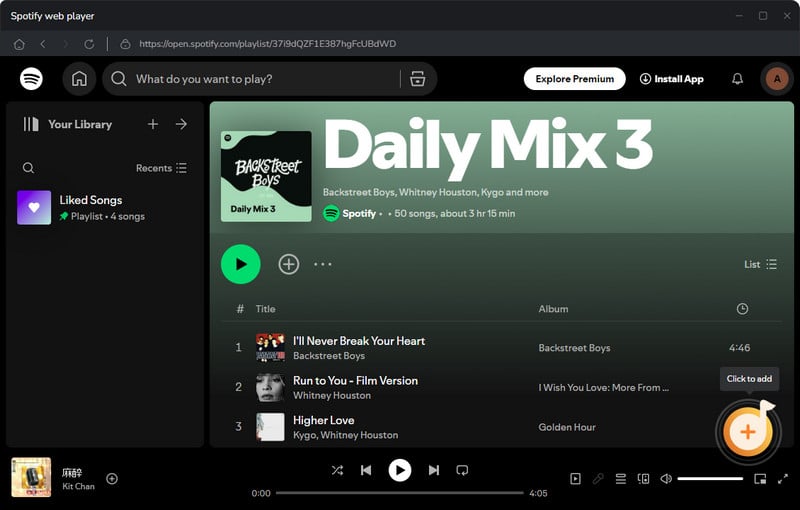Viewport: 800px width, 510px height.
Task: Click the search magnifier in top bar
Action: coord(118,79)
